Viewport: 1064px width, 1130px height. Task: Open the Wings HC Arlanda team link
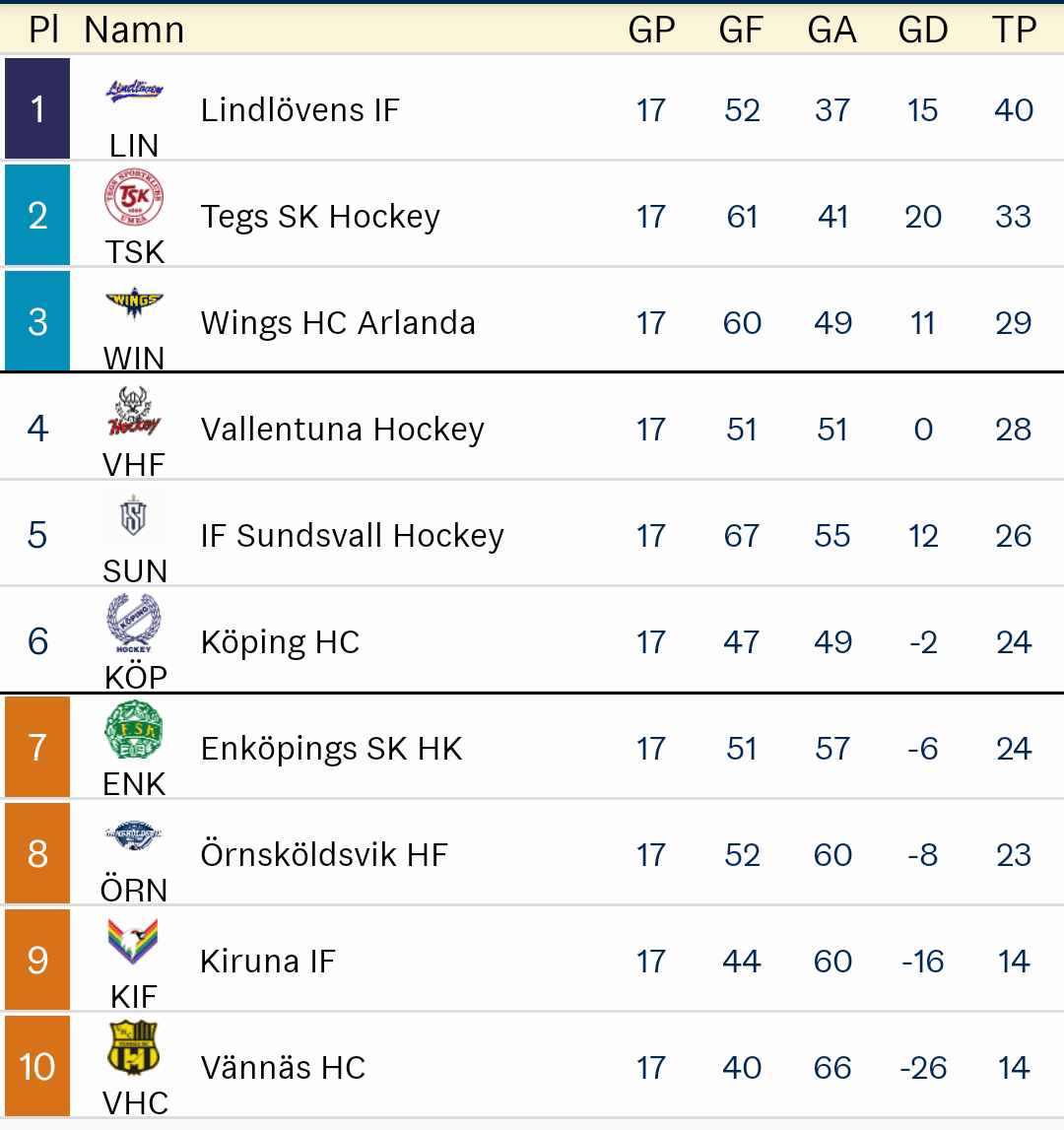(338, 323)
